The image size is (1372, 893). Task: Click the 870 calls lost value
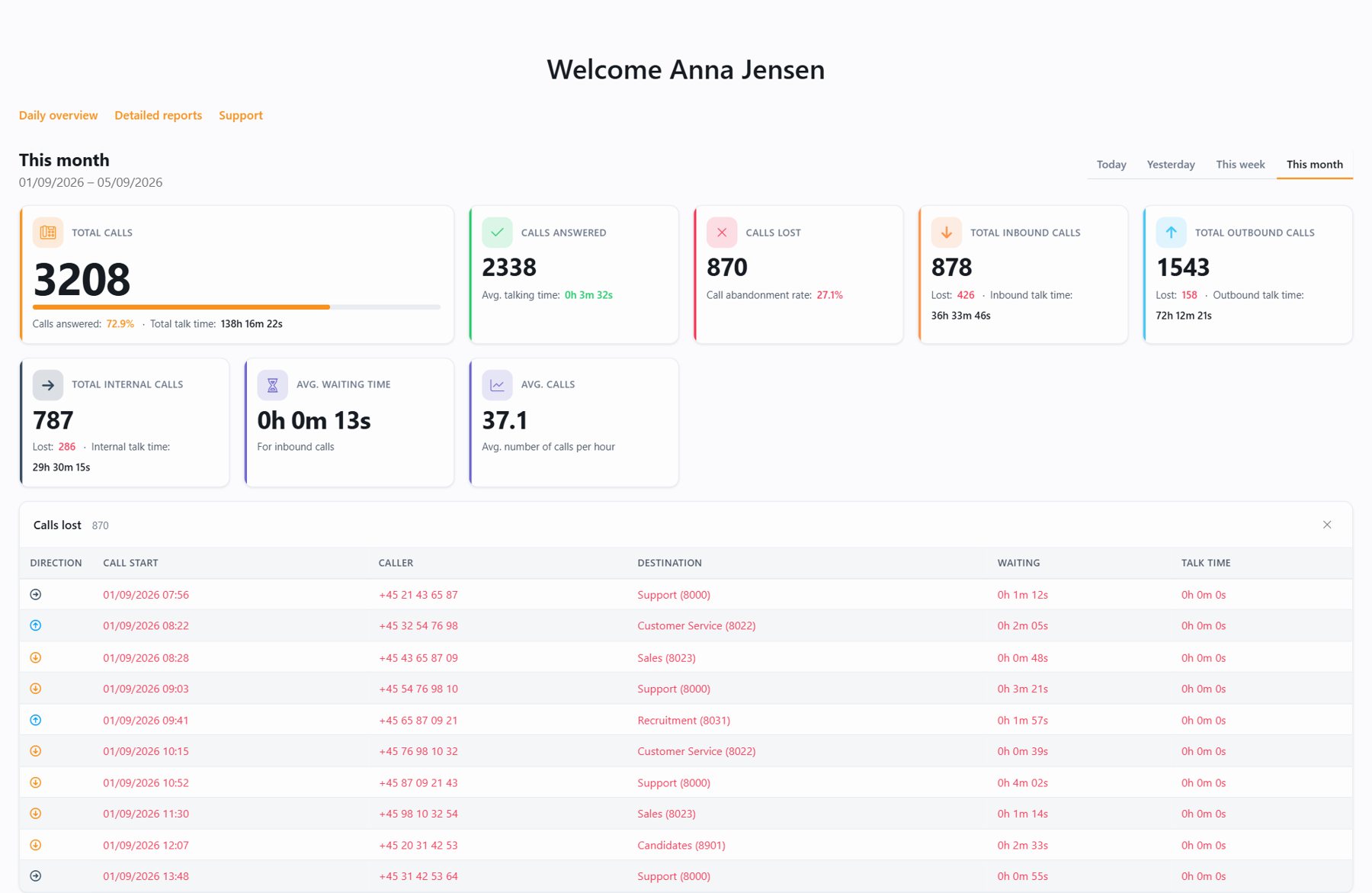(727, 268)
